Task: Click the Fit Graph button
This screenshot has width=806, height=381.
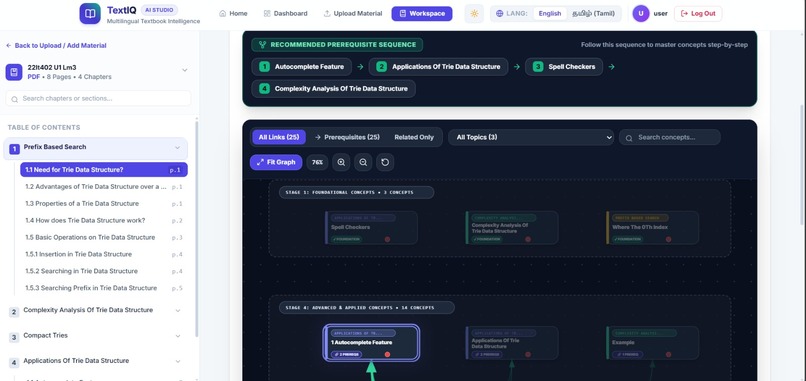Action: tap(276, 162)
